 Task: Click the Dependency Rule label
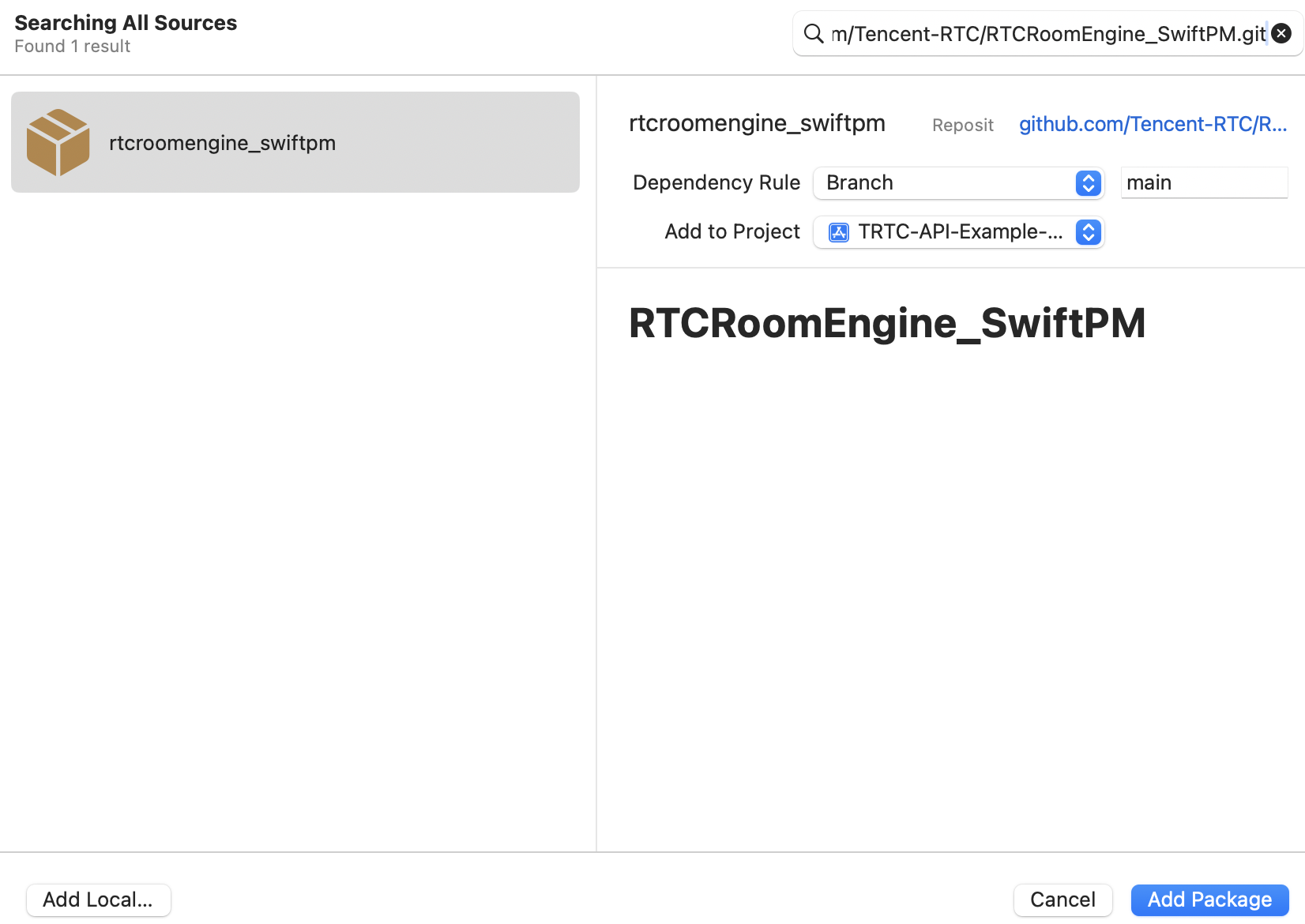716,183
